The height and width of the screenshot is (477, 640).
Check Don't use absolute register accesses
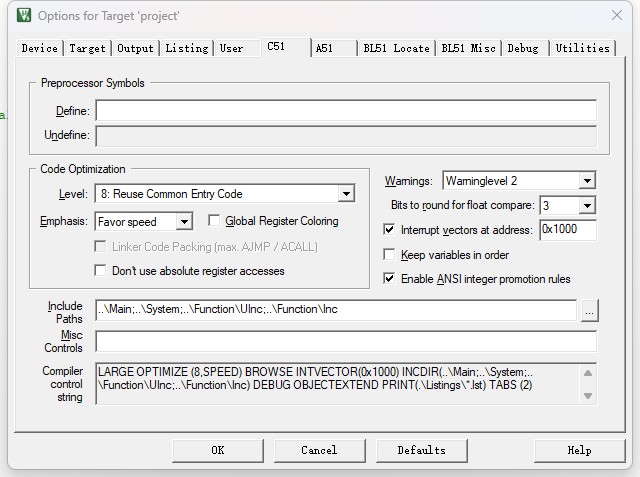point(100,271)
